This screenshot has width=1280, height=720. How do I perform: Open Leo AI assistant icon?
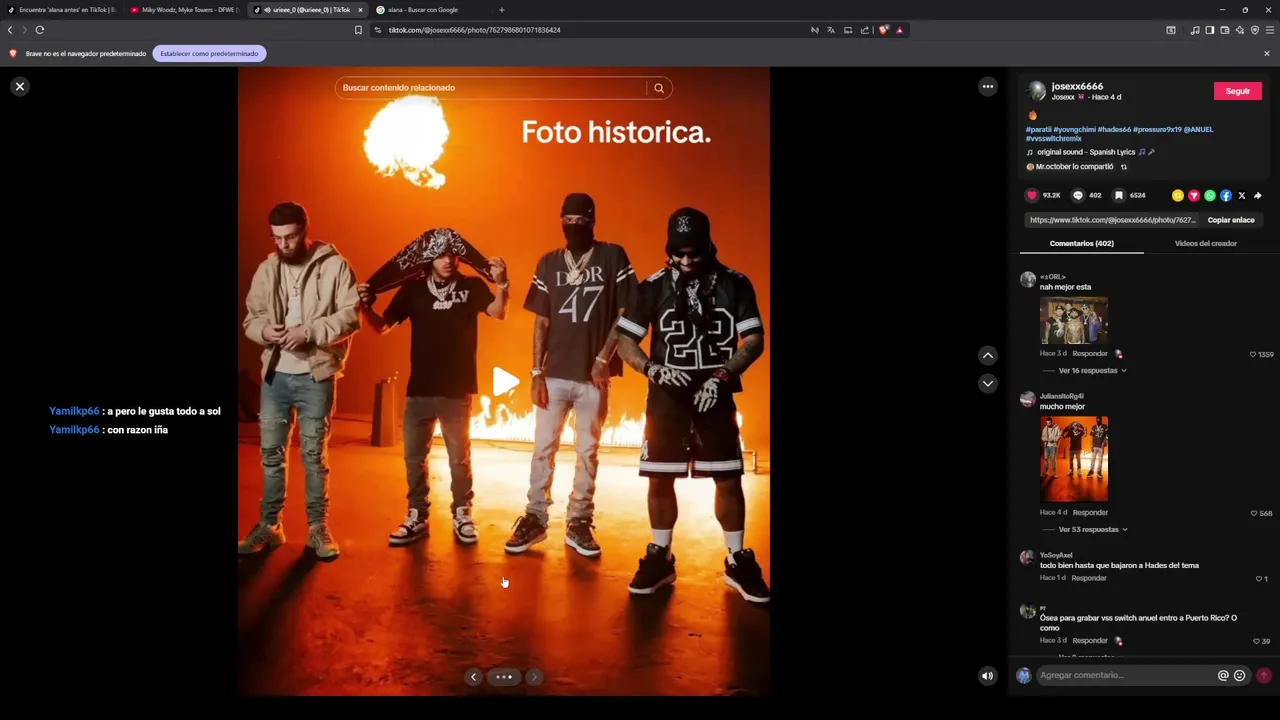point(1239,30)
